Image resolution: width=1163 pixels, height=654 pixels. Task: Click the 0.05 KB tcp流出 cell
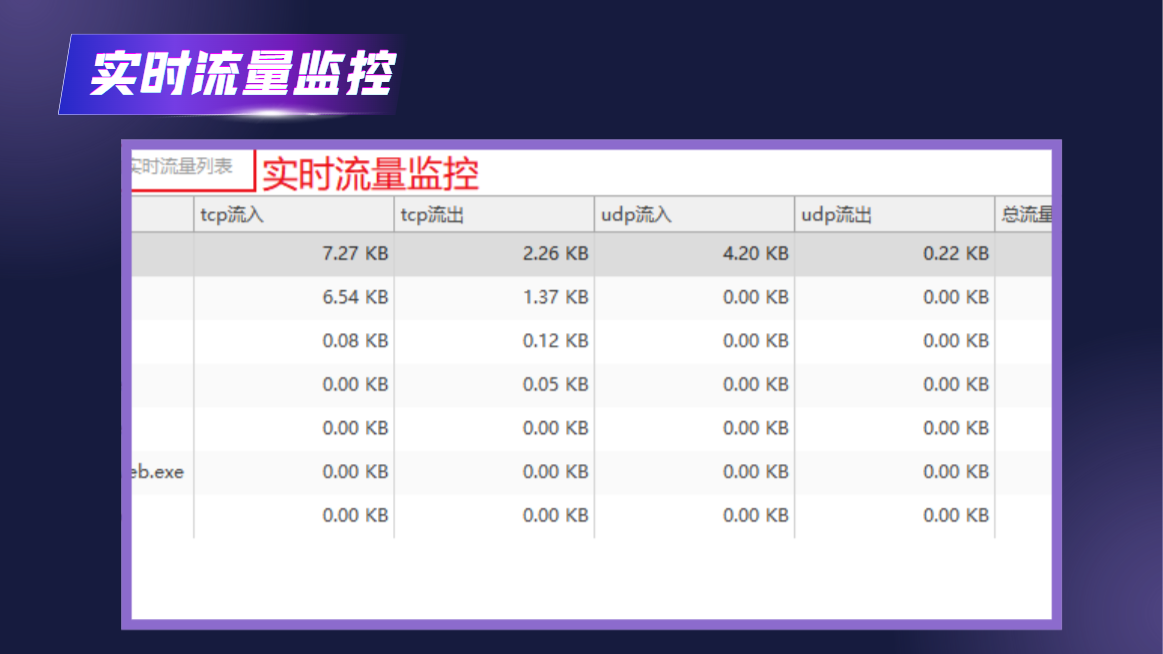click(x=494, y=385)
